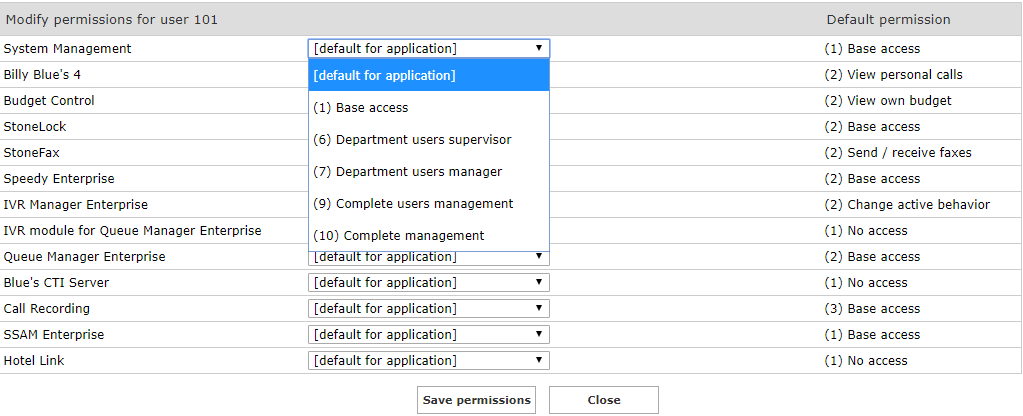Click the Speedy Enterprise row label
Viewport: 1023px width, 416px height.
[59, 179]
